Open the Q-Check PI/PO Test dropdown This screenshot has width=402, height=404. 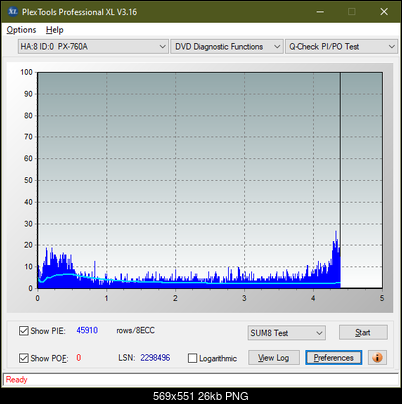coord(341,46)
